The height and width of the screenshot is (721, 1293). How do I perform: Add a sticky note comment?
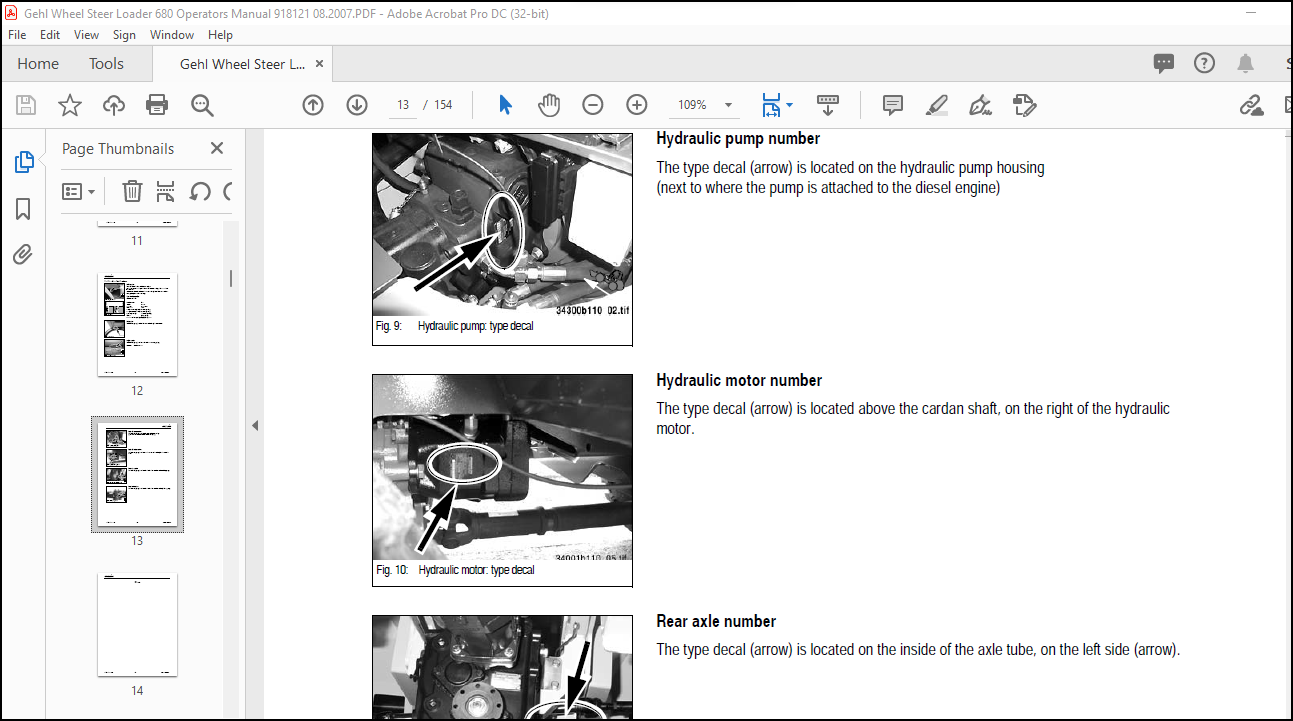coord(893,105)
